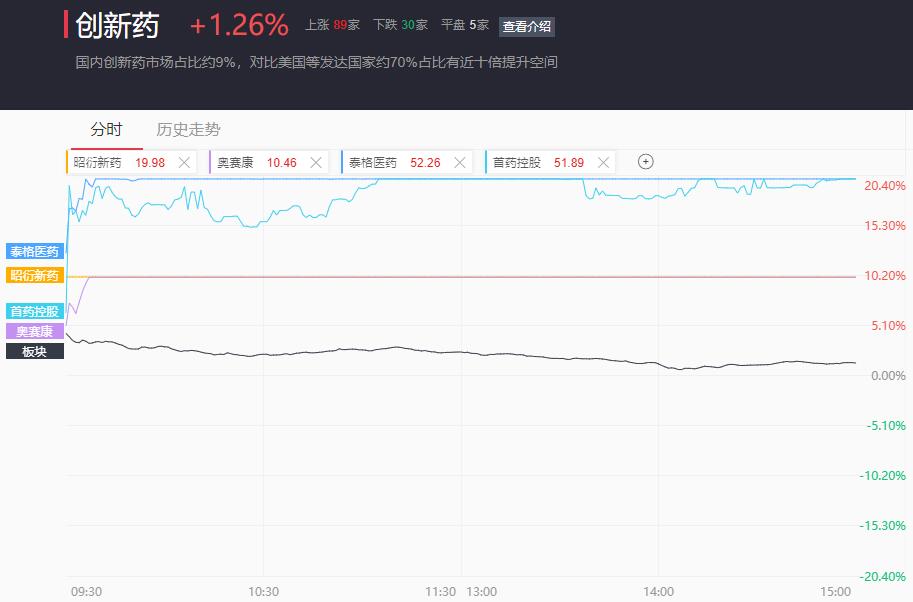Screen dimensions: 913x602
Task: Toggle the 首药控股 cyan legend label
Action: [x=35, y=311]
